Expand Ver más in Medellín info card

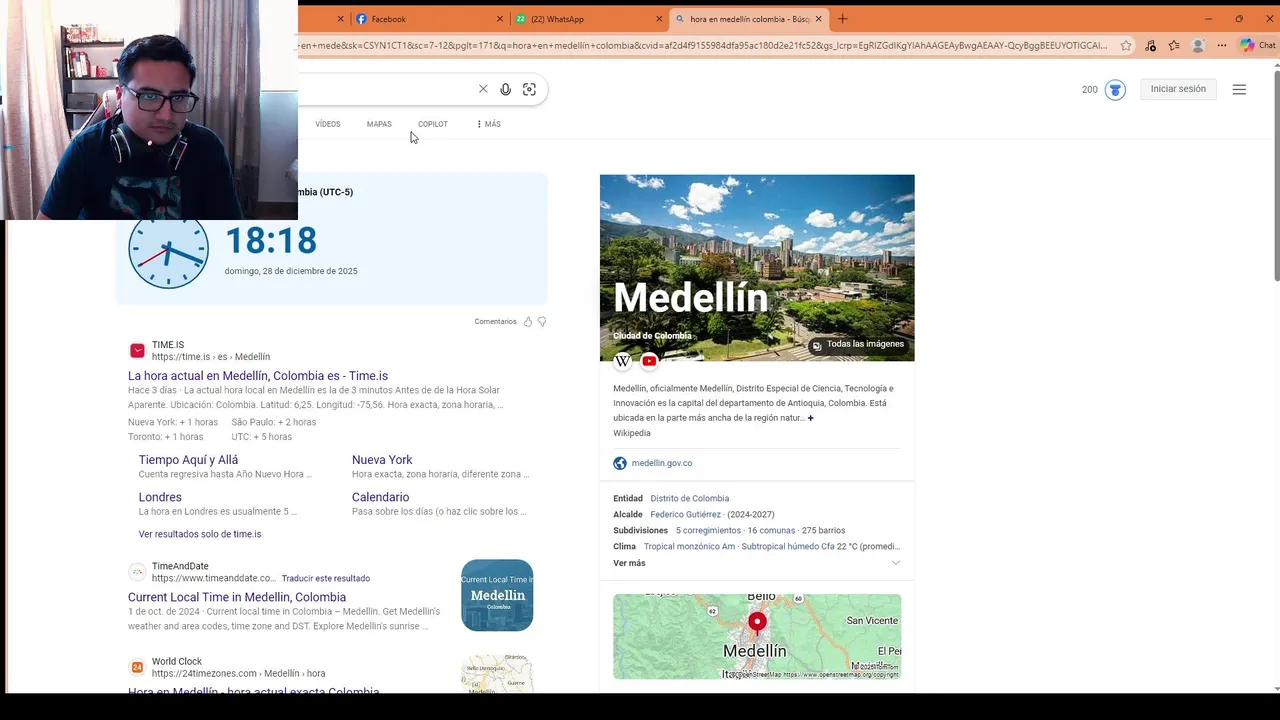pyautogui.click(x=756, y=563)
